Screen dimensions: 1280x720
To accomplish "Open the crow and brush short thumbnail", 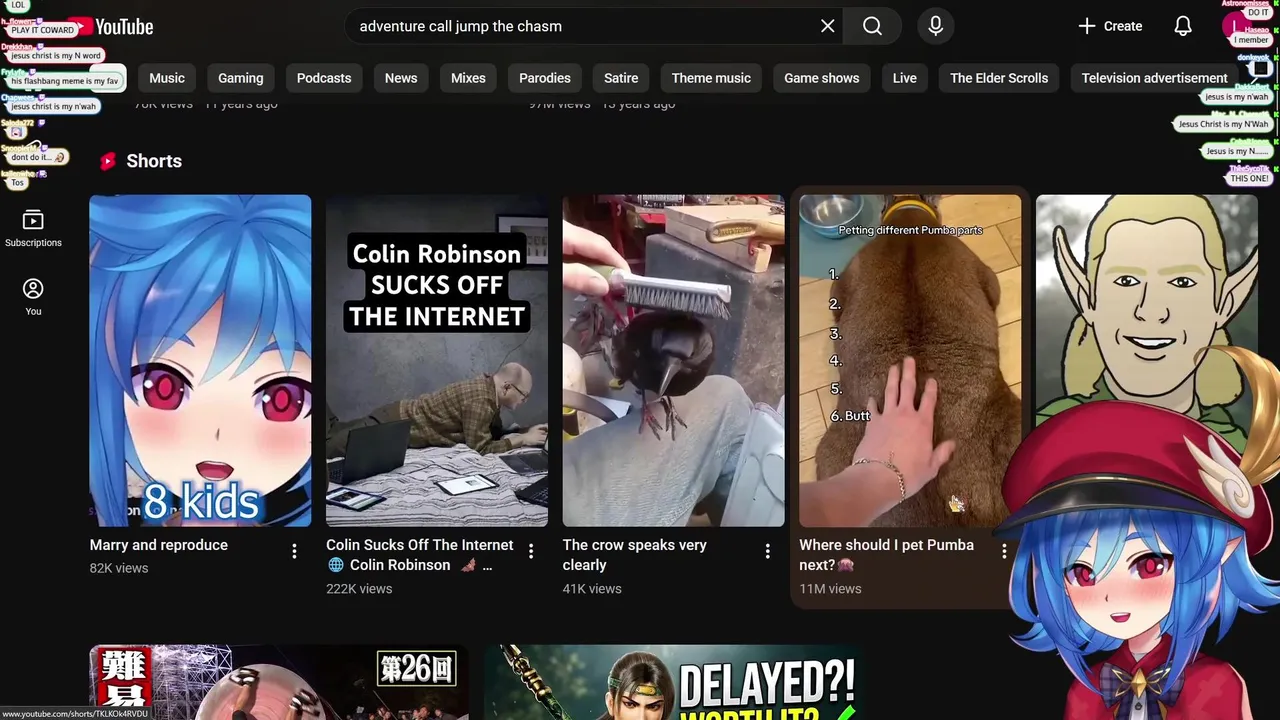I will point(674,360).
